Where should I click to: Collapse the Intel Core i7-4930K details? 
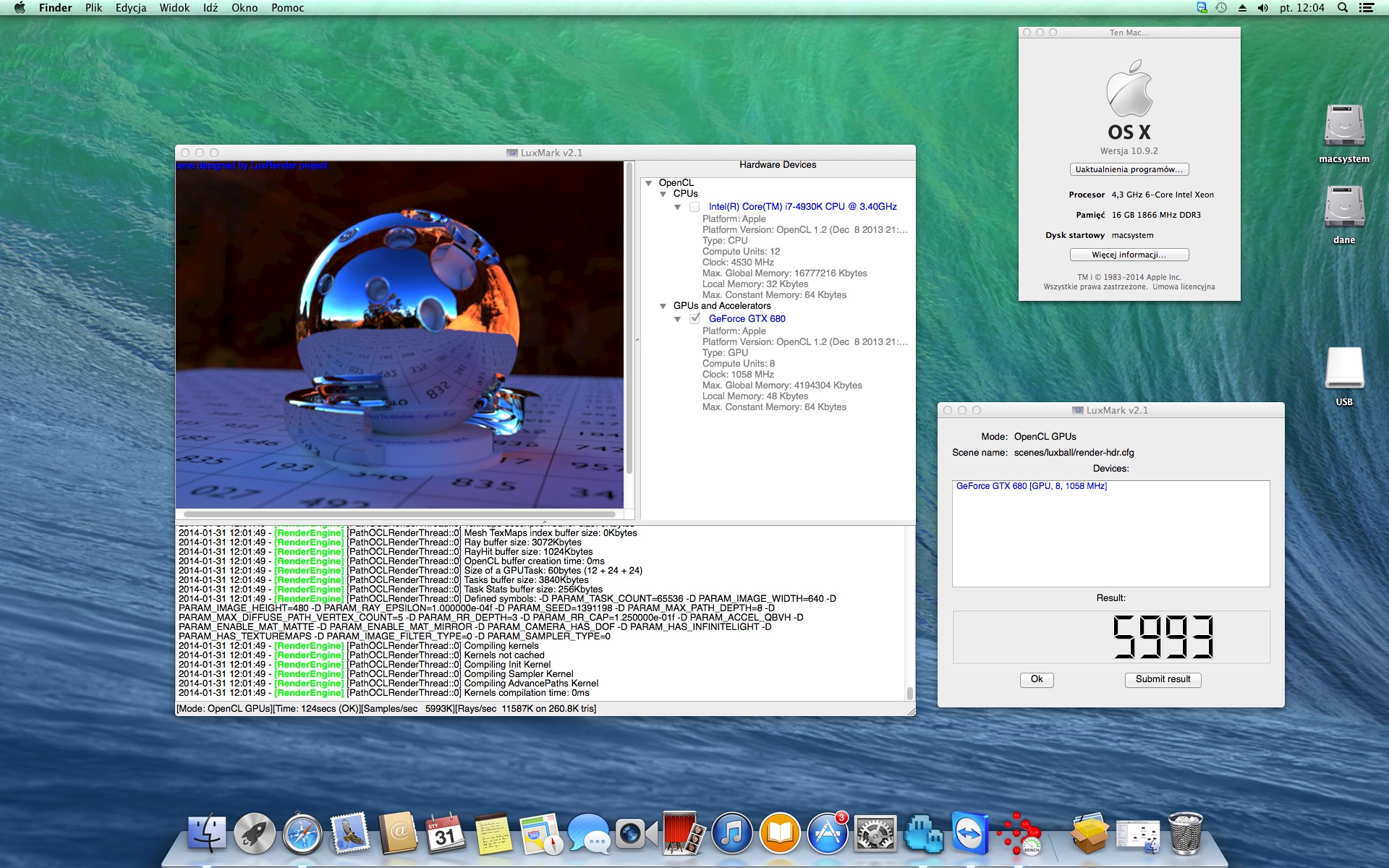tap(678, 207)
